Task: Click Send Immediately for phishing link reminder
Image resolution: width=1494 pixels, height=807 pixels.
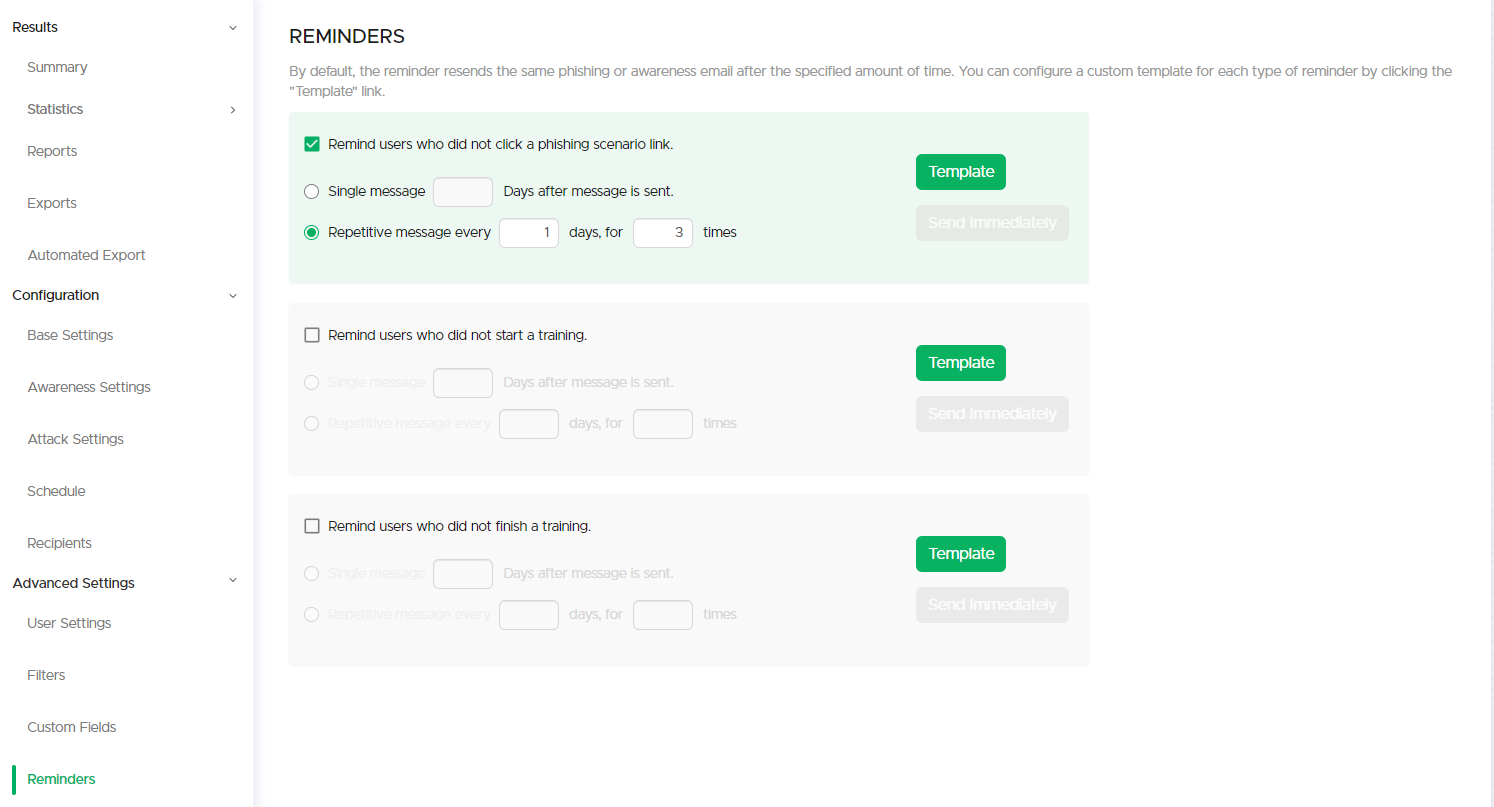Action: click(x=992, y=223)
